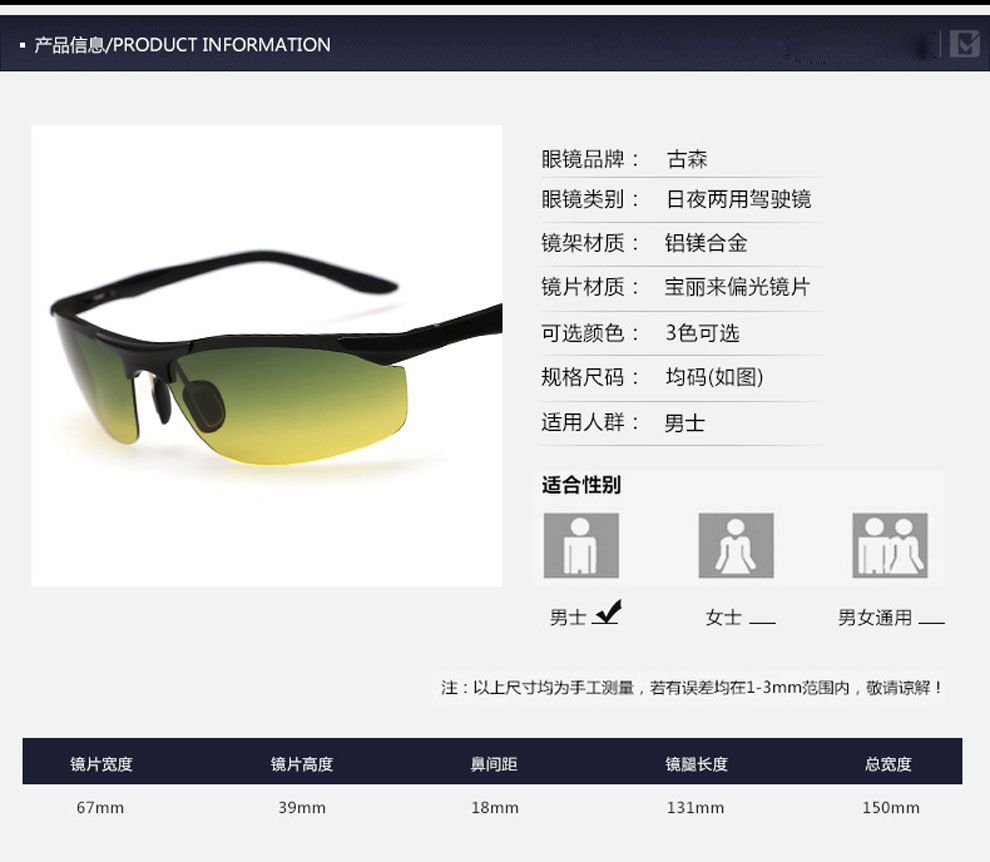Click the 适合性别 section heading
The image size is (990, 862).
click(581, 485)
